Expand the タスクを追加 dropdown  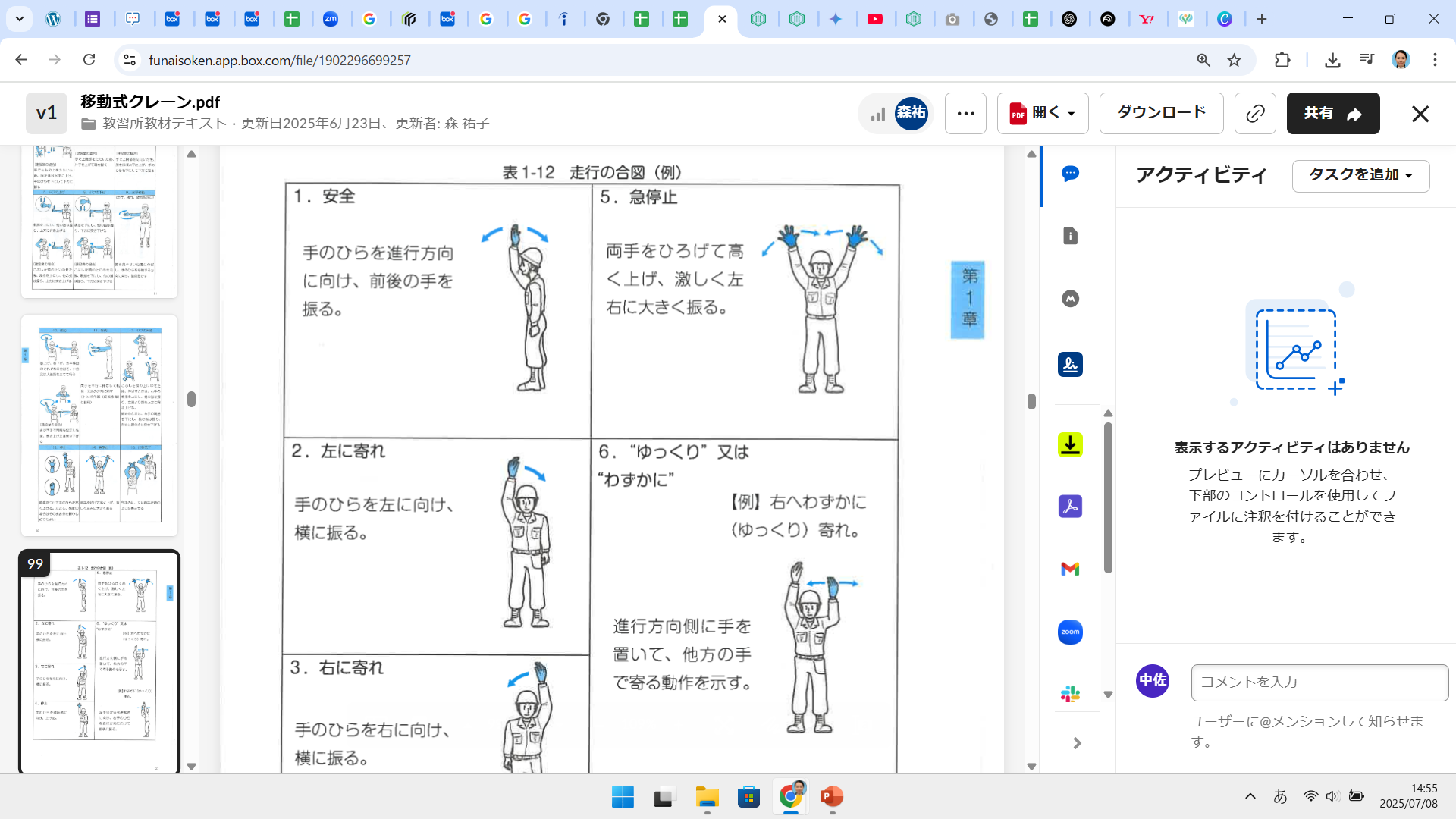1360,175
